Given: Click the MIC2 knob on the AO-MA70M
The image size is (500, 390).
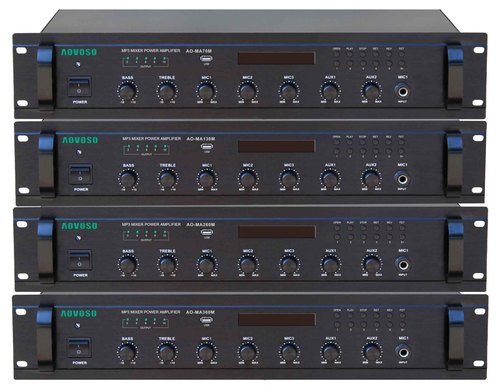Looking at the screenshot, I should [x=247, y=91].
